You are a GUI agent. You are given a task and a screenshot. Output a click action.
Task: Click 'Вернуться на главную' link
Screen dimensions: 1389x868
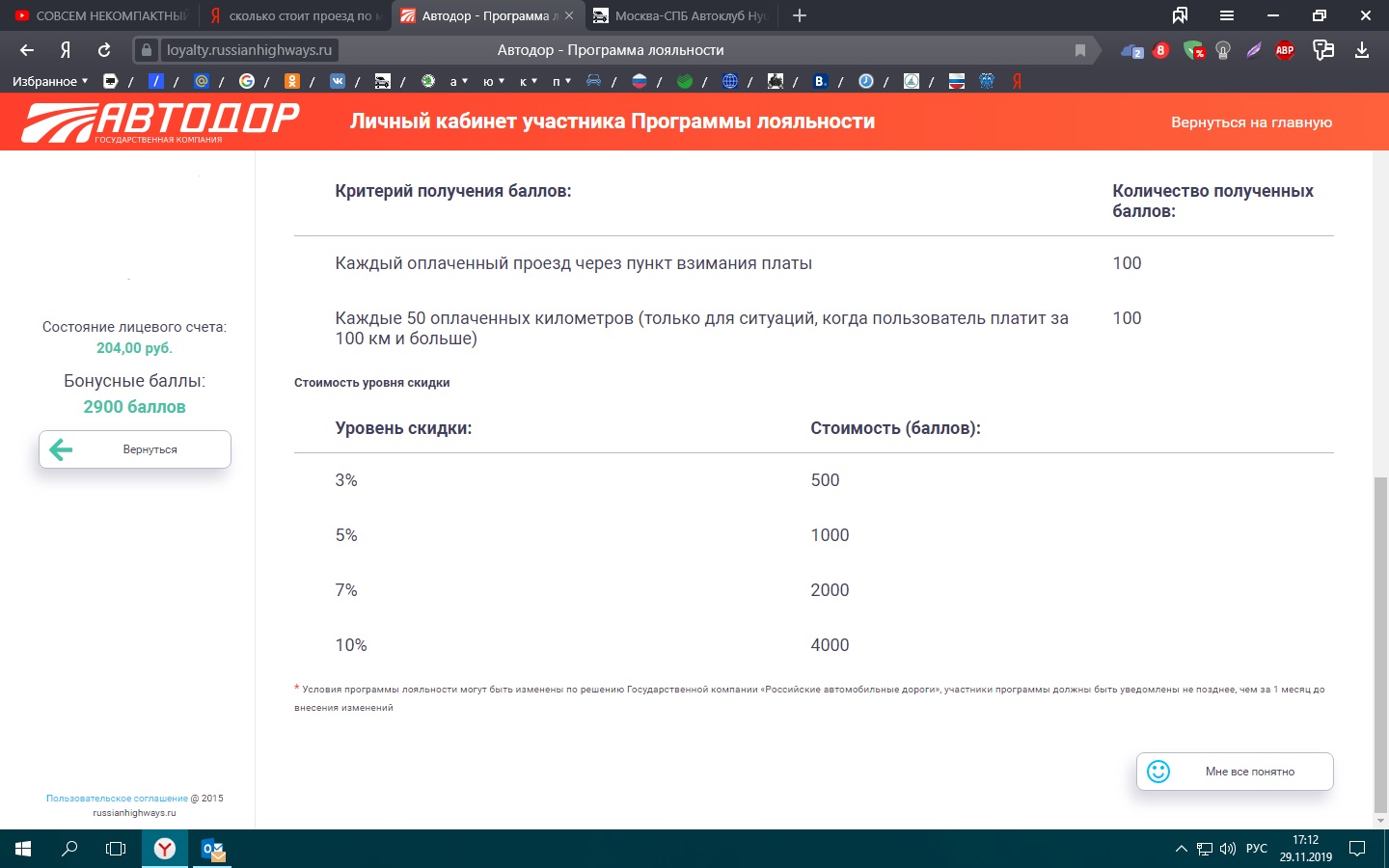pyautogui.click(x=1251, y=122)
